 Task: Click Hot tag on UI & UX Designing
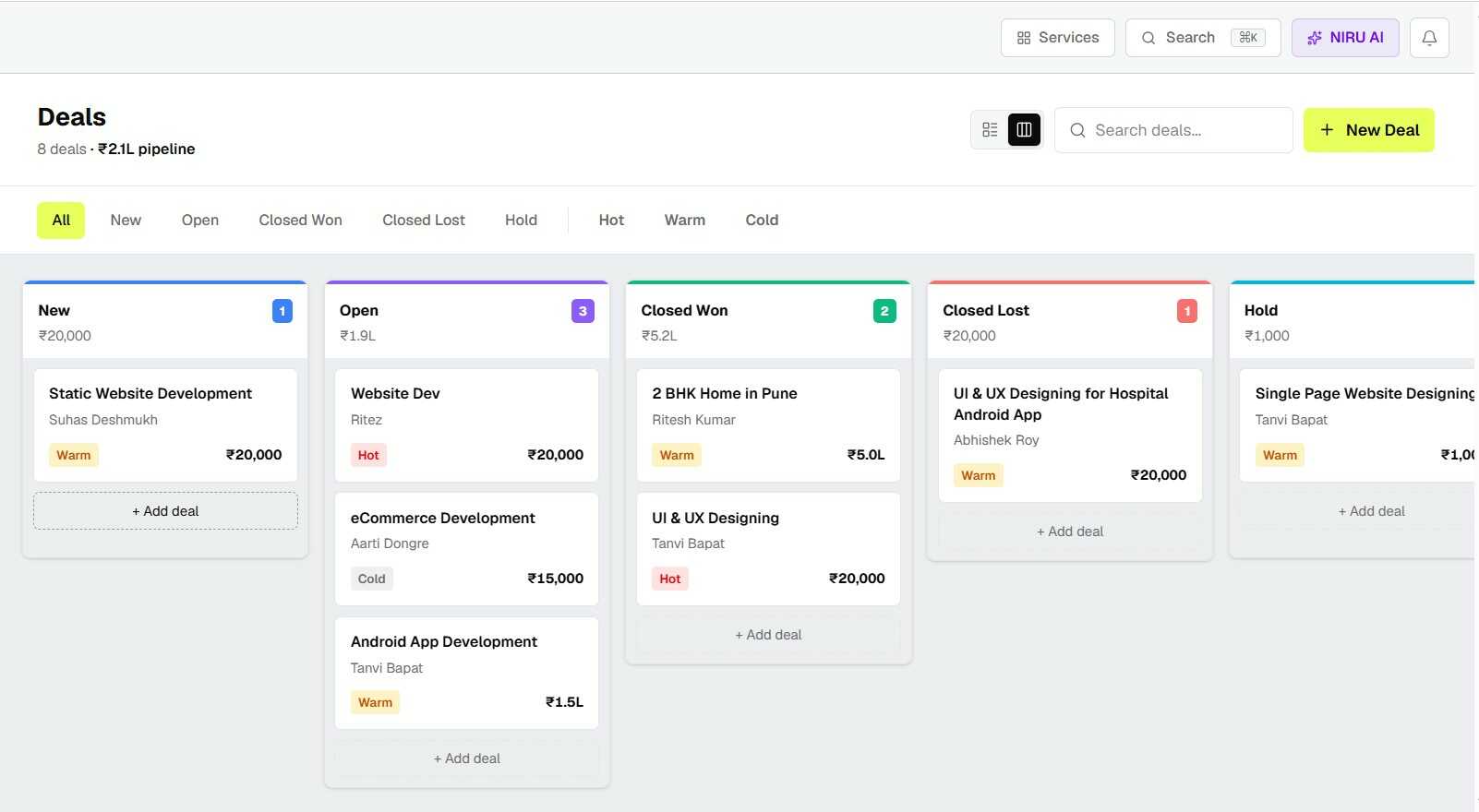(x=670, y=579)
